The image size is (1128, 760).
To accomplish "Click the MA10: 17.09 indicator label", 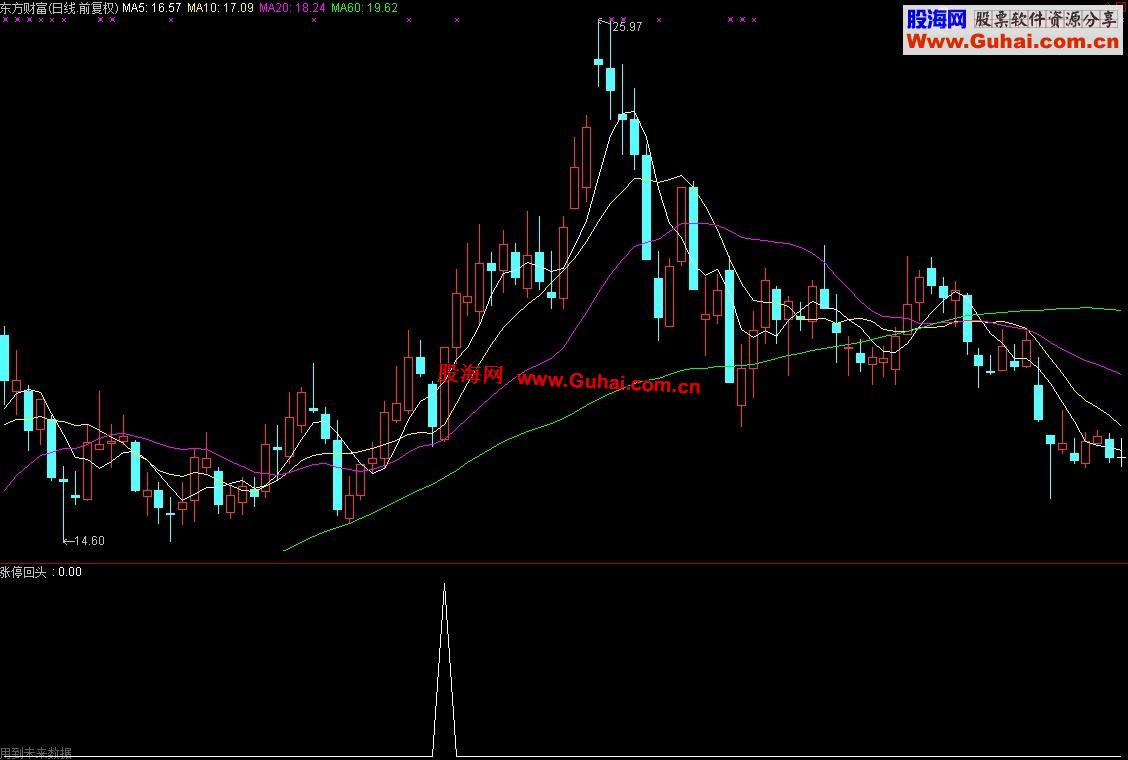I will pos(220,8).
